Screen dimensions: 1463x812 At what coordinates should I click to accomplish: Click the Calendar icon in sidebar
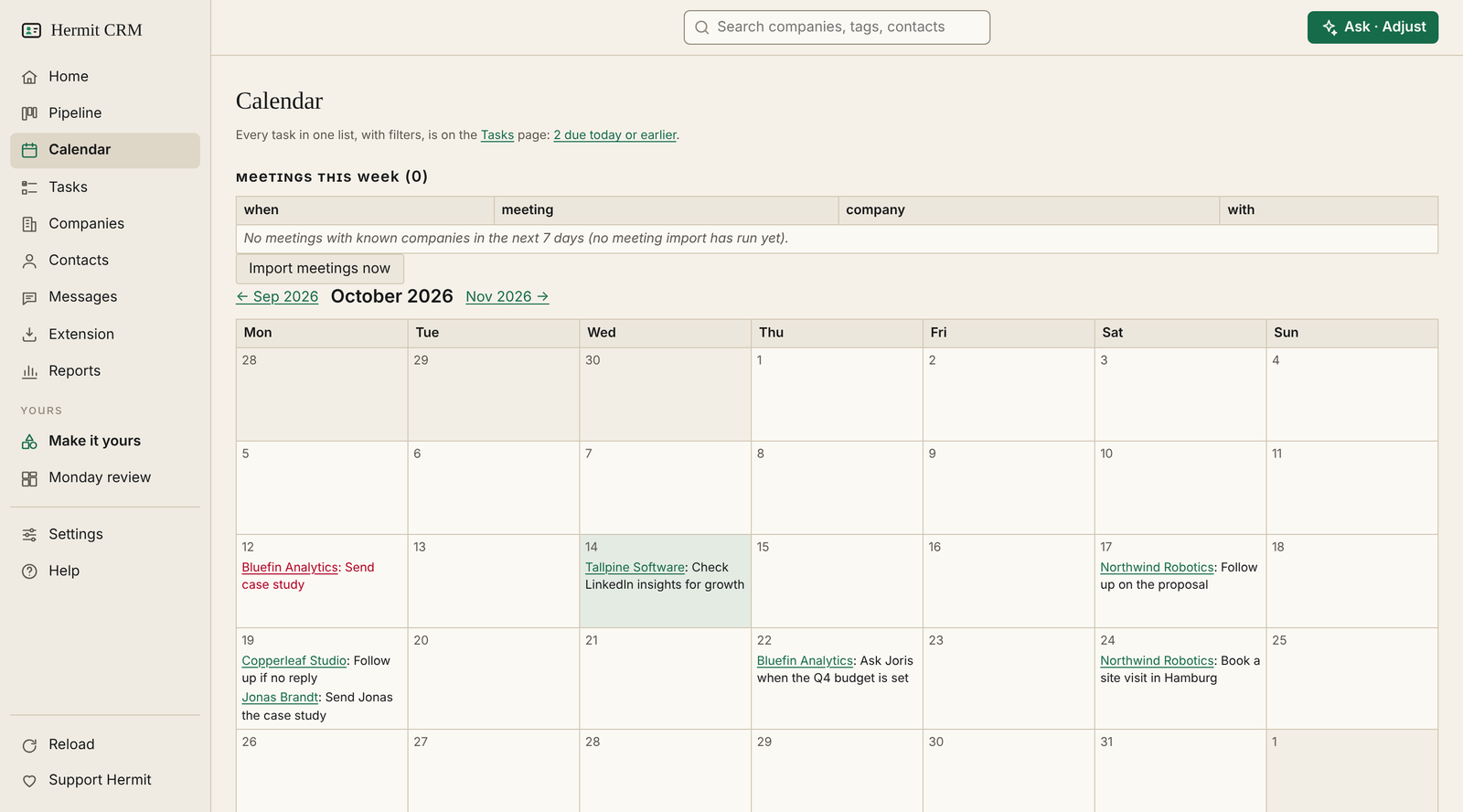29,150
